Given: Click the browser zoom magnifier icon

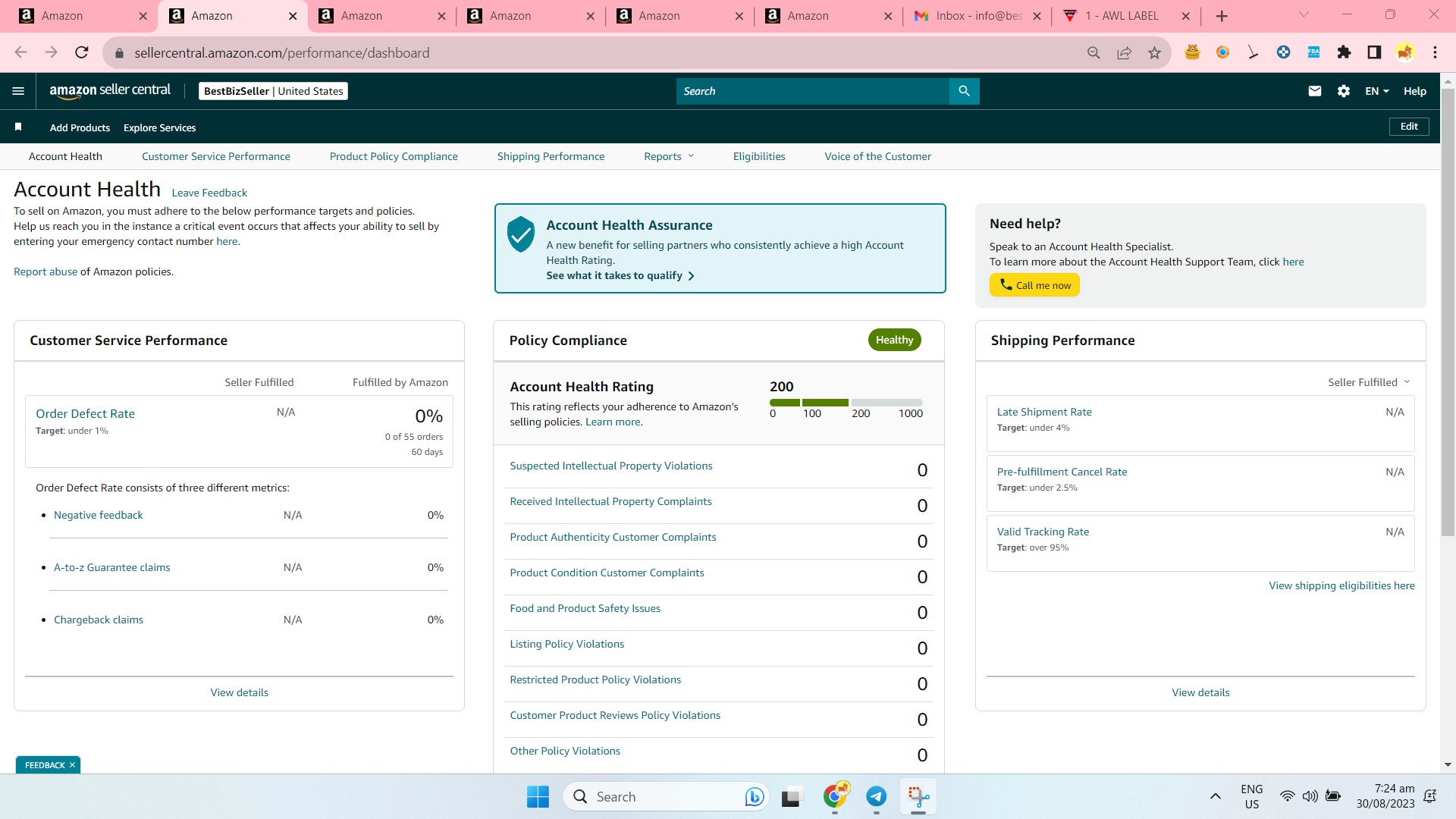Looking at the screenshot, I should pos(1094,53).
